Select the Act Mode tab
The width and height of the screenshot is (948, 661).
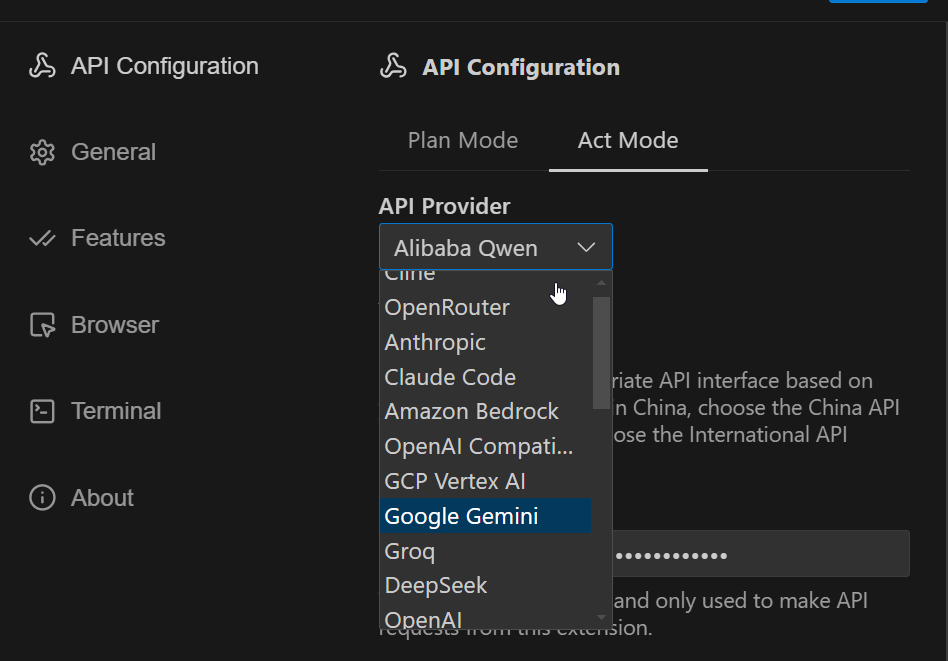[628, 141]
